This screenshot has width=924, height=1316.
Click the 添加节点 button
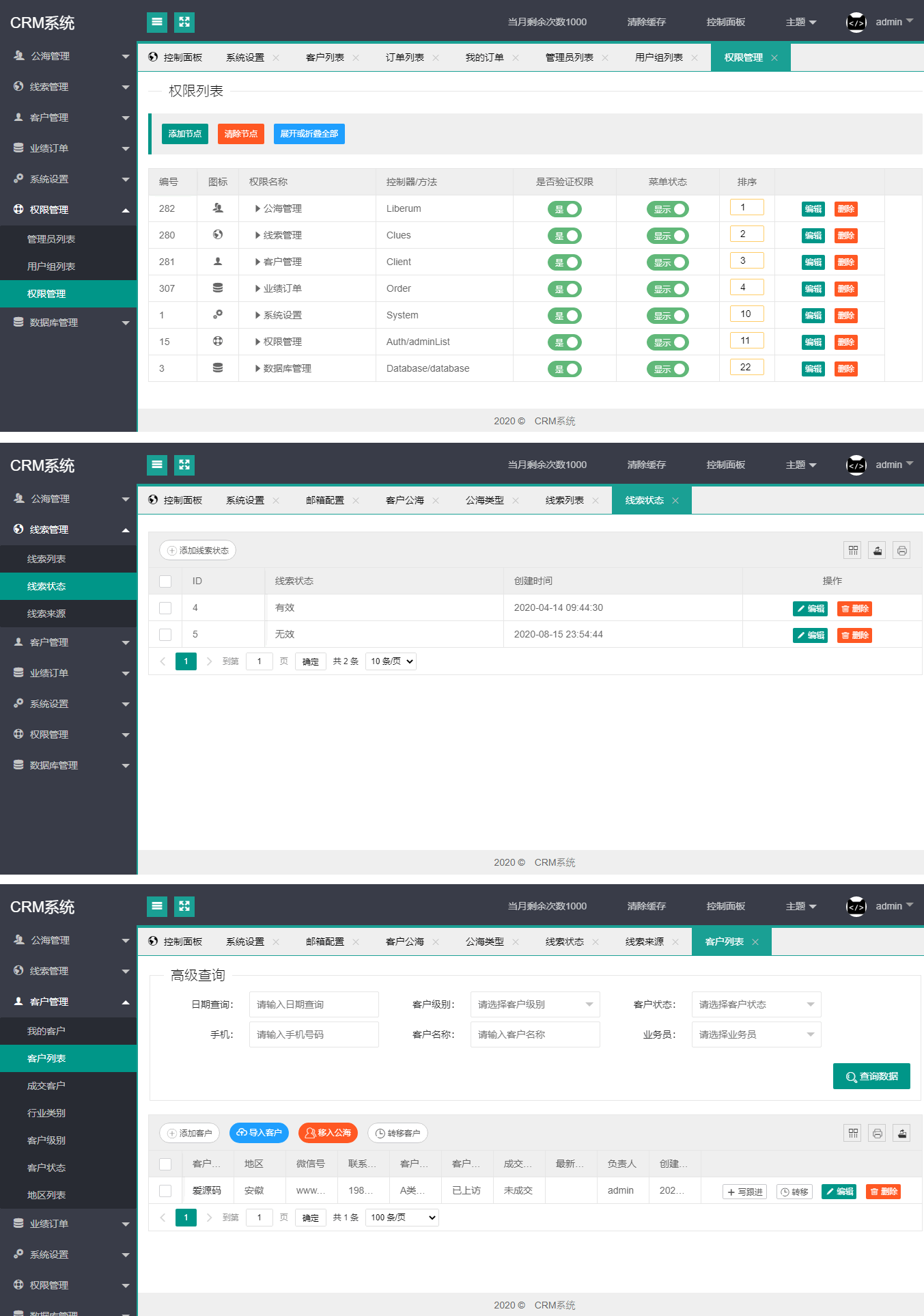point(184,134)
